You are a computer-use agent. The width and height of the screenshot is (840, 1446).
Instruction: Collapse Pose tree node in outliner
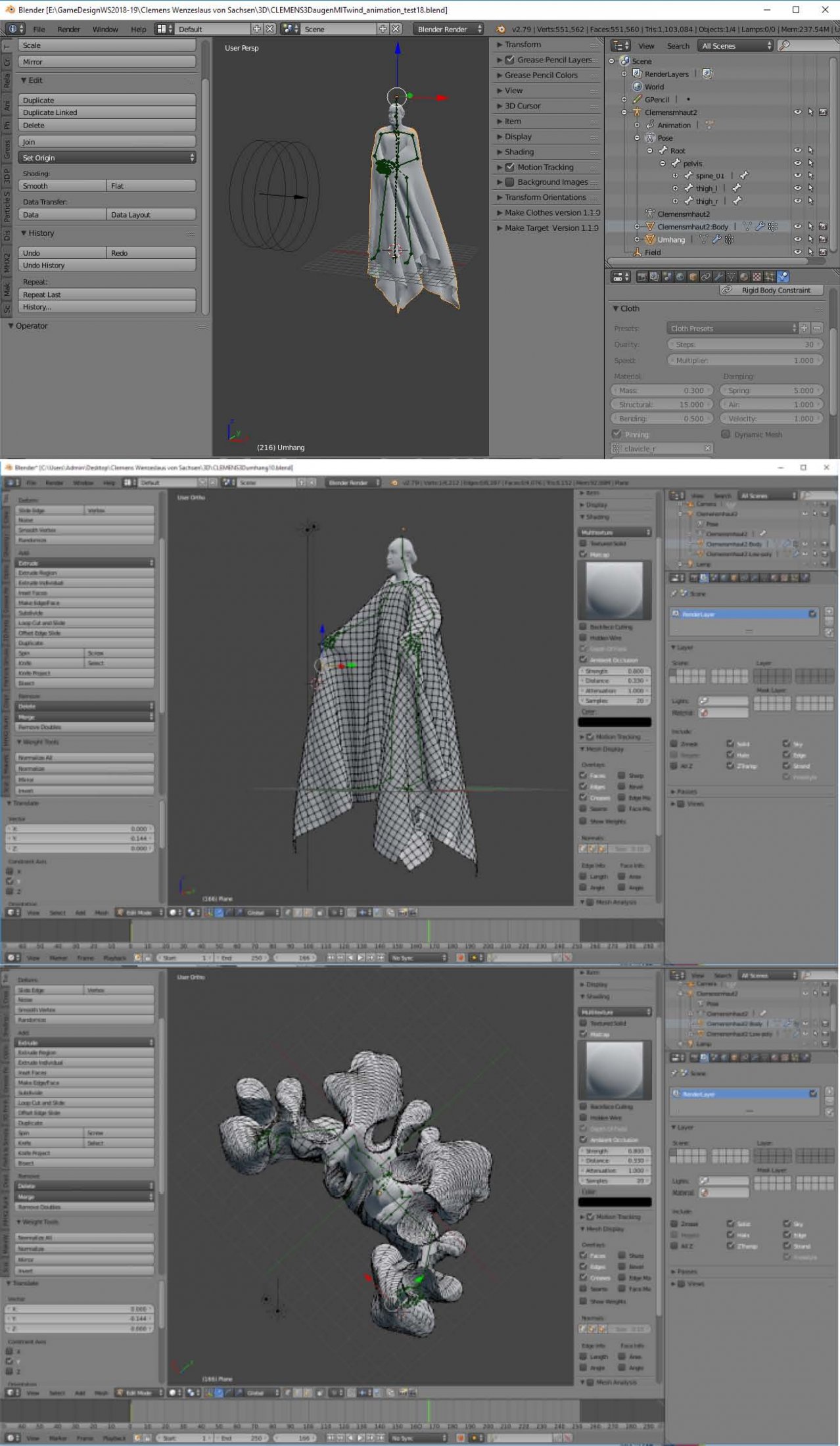pos(637,138)
